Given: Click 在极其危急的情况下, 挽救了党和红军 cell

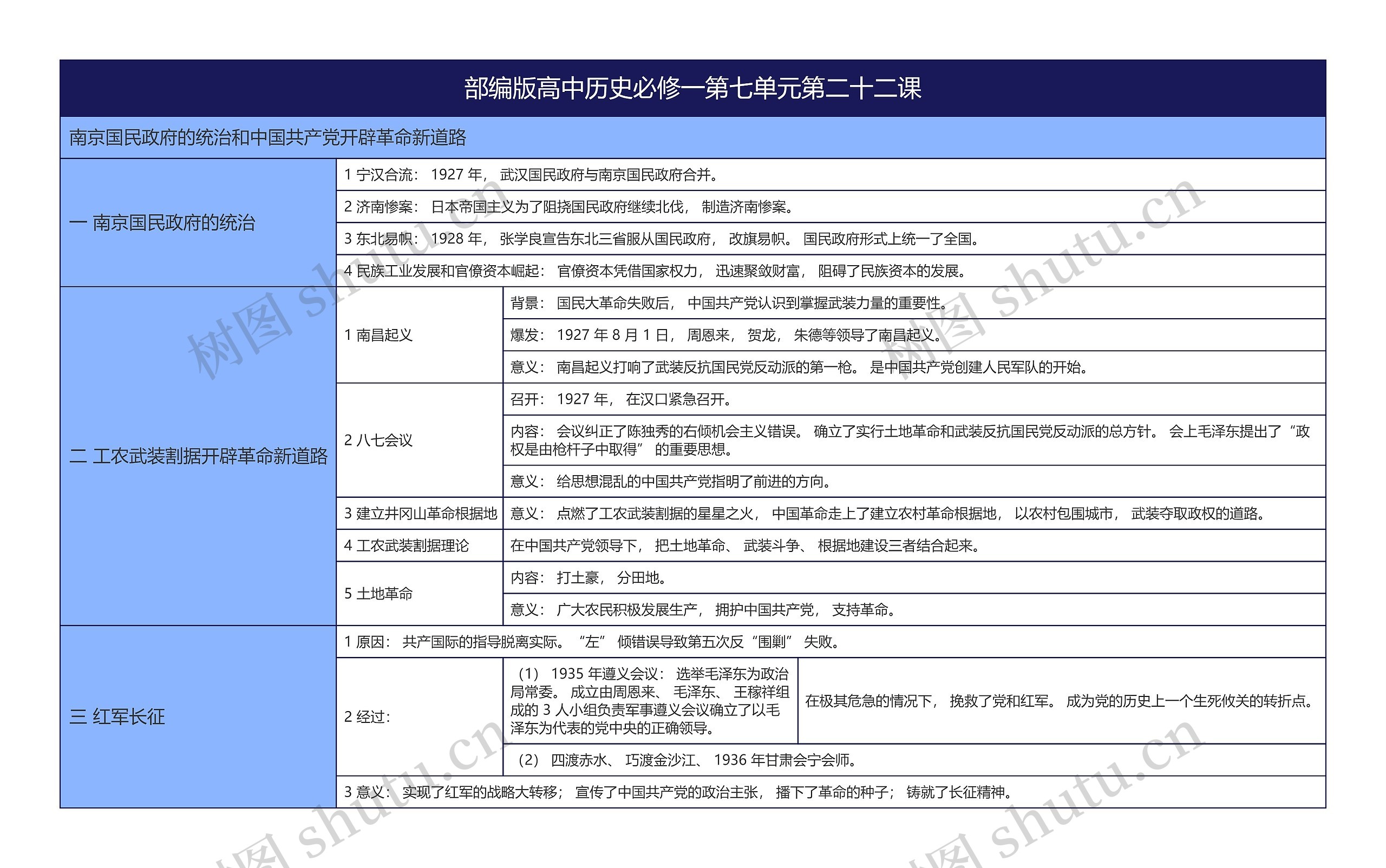Looking at the screenshot, I should 1062,701.
